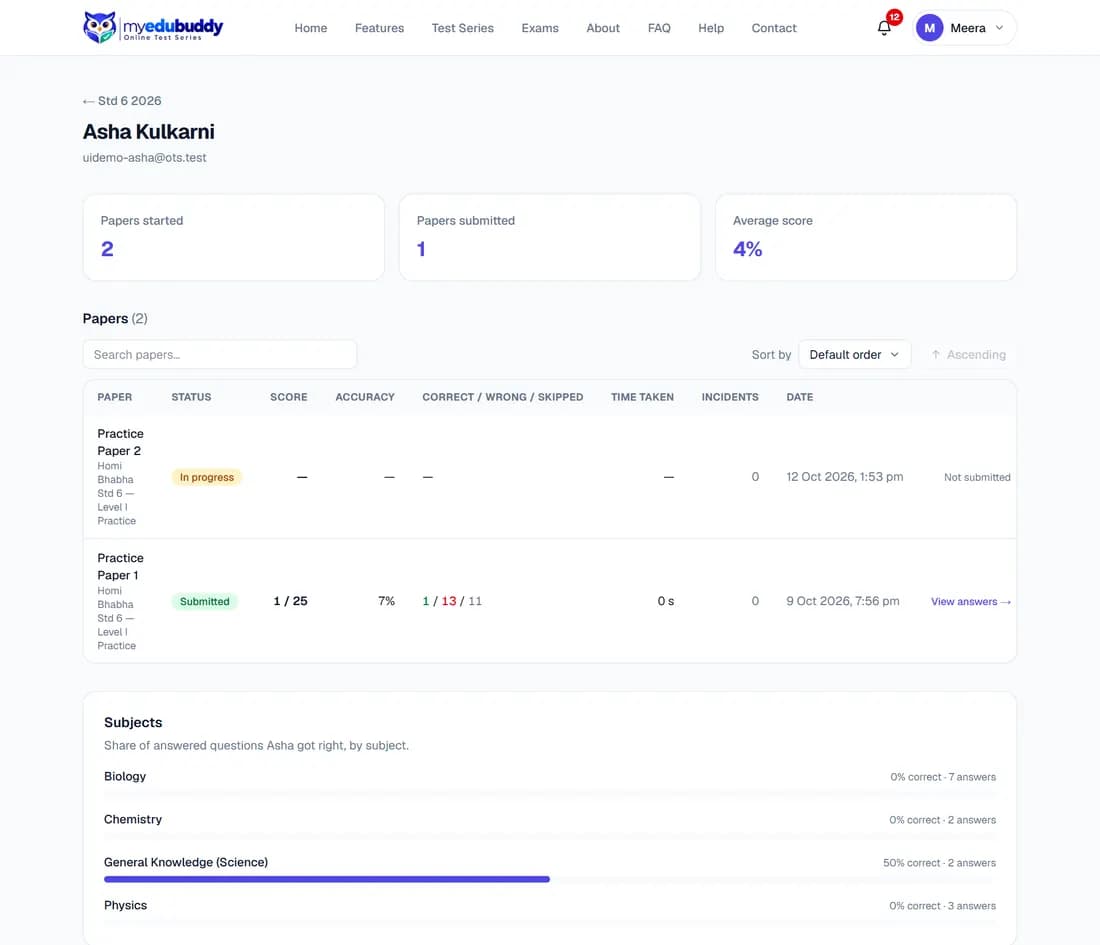
Task: Open the notifications bell
Action: pos(884,28)
